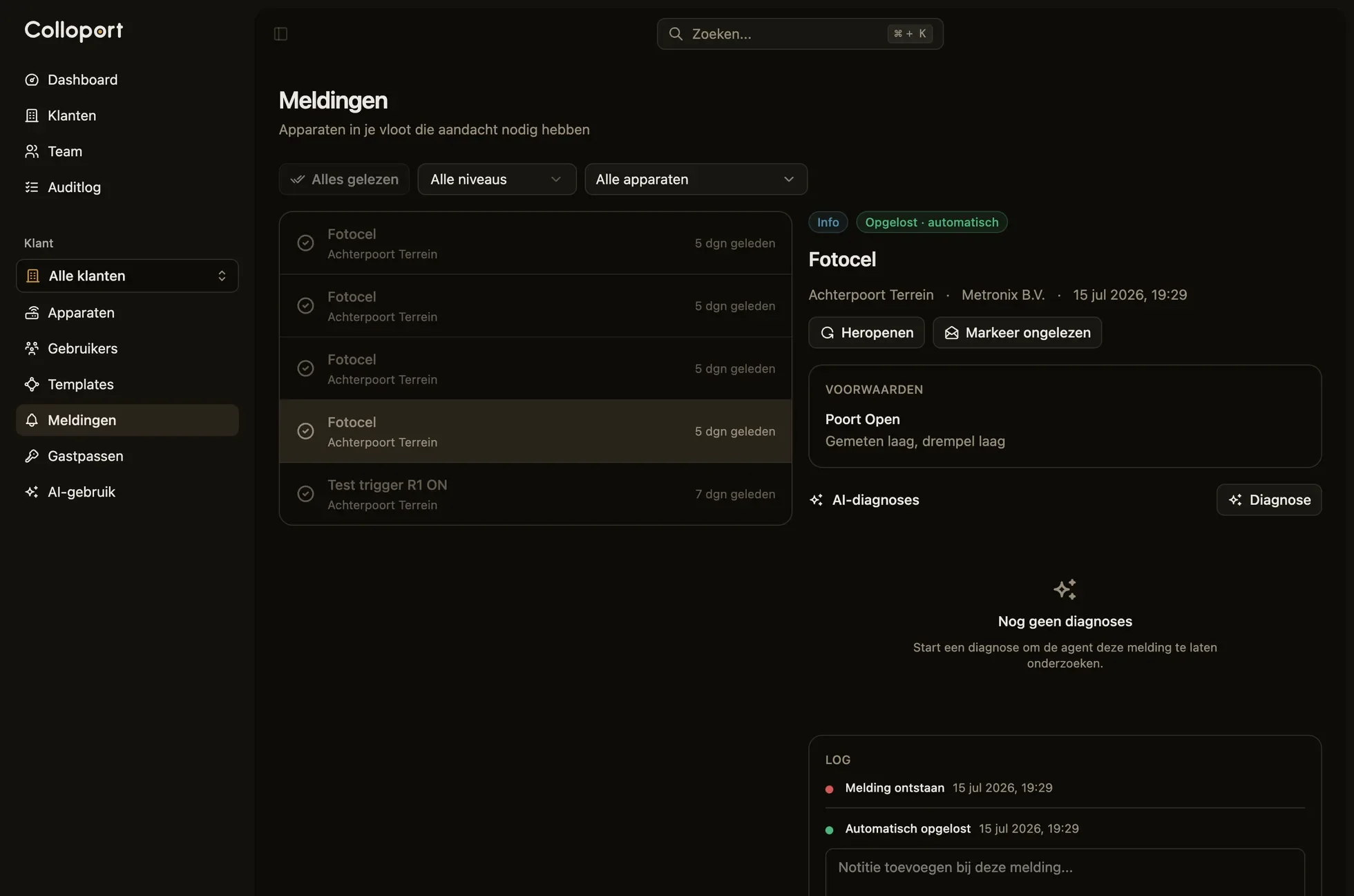Click the double-check icon in Alles gelezen

[298, 180]
